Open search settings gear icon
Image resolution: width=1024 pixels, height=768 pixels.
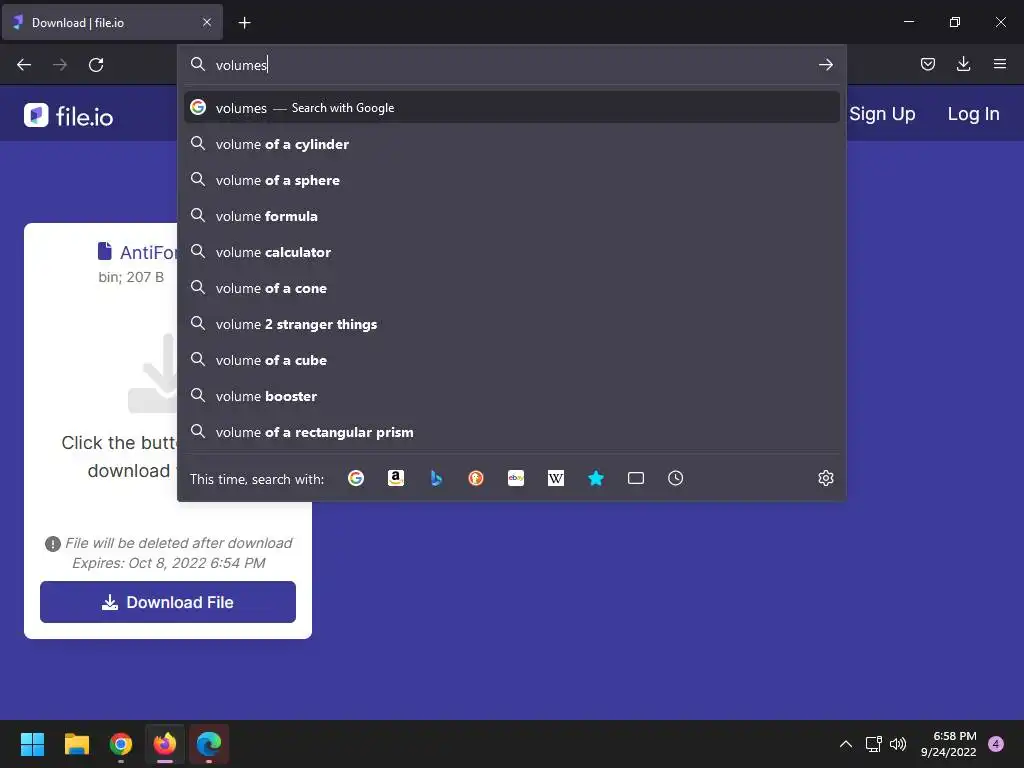point(825,478)
